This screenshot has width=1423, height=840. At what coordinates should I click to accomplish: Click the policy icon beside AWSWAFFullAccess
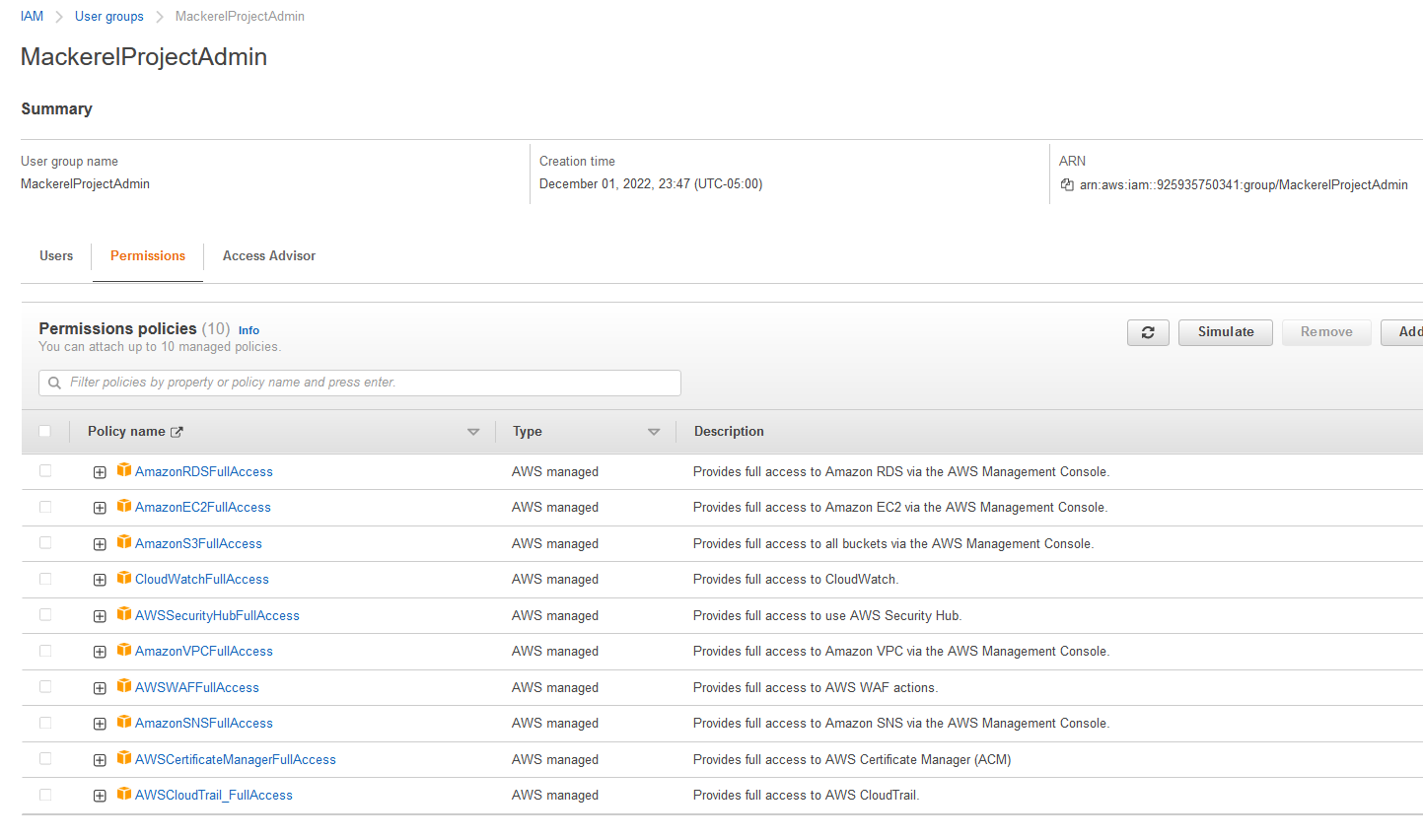coord(124,686)
